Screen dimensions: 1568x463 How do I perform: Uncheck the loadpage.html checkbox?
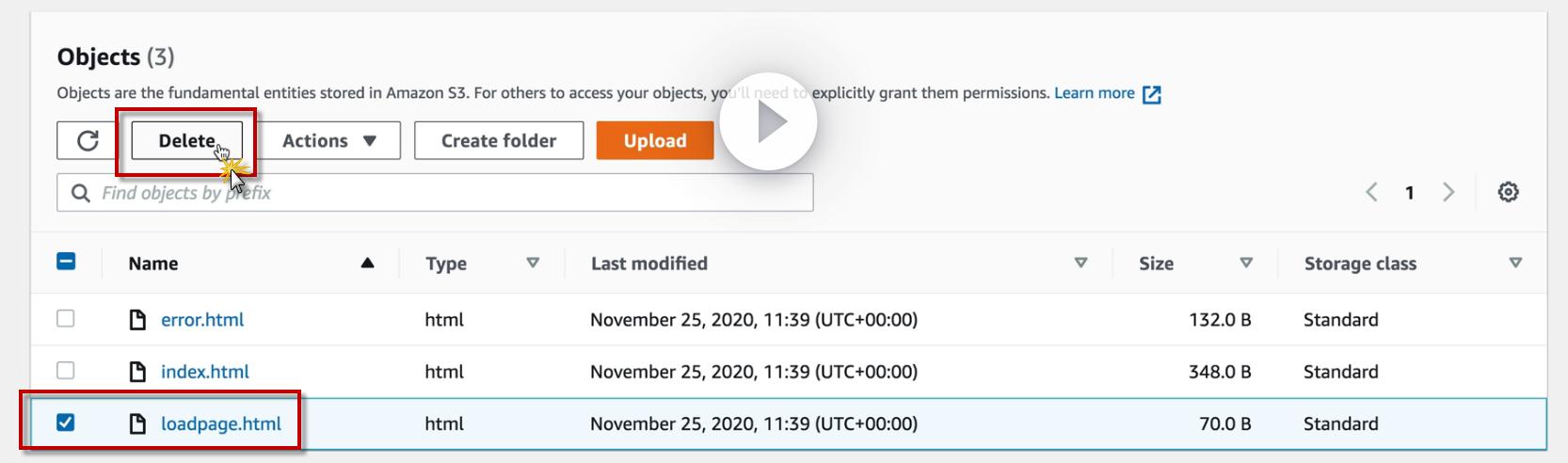66,423
